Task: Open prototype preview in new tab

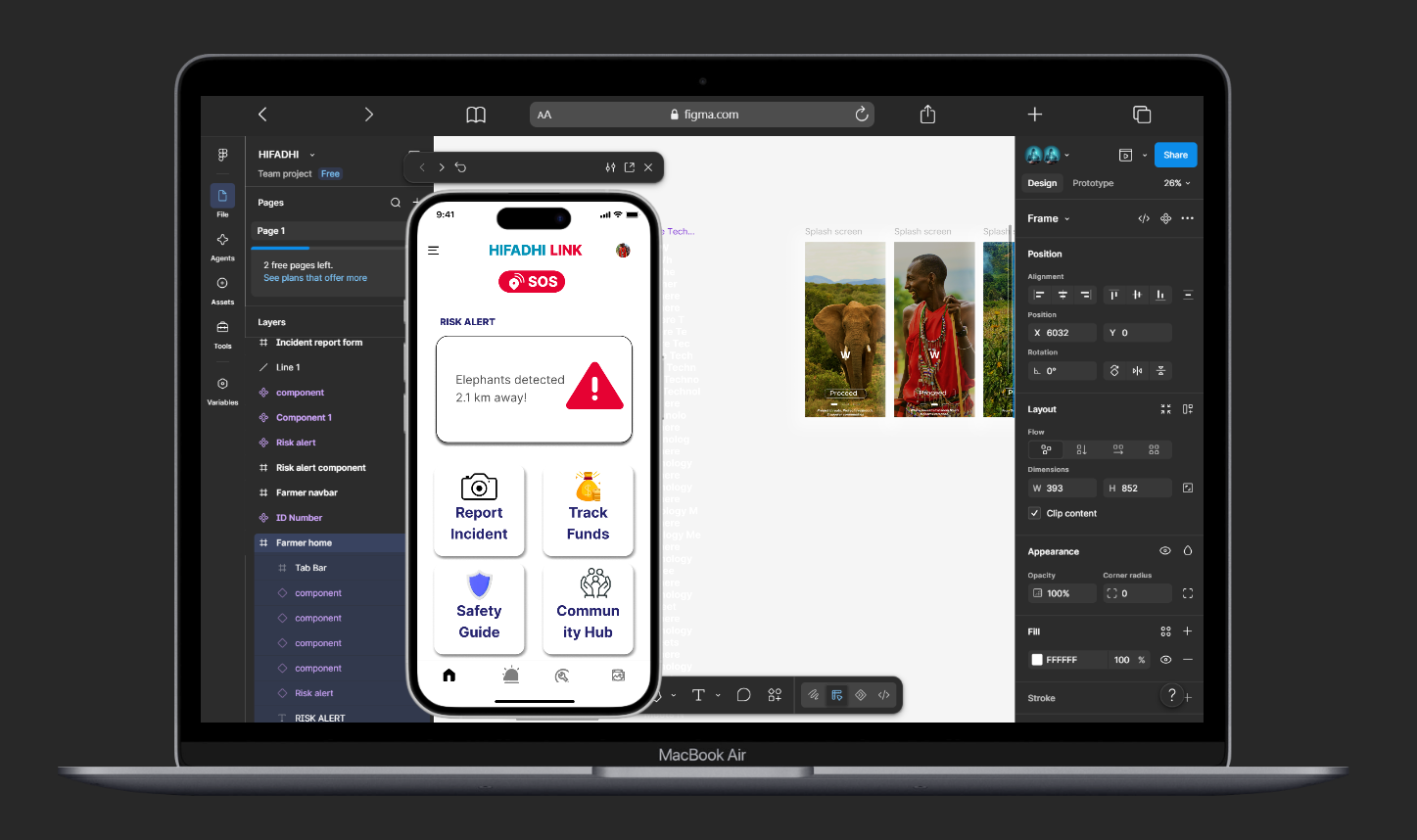Action: pos(630,167)
